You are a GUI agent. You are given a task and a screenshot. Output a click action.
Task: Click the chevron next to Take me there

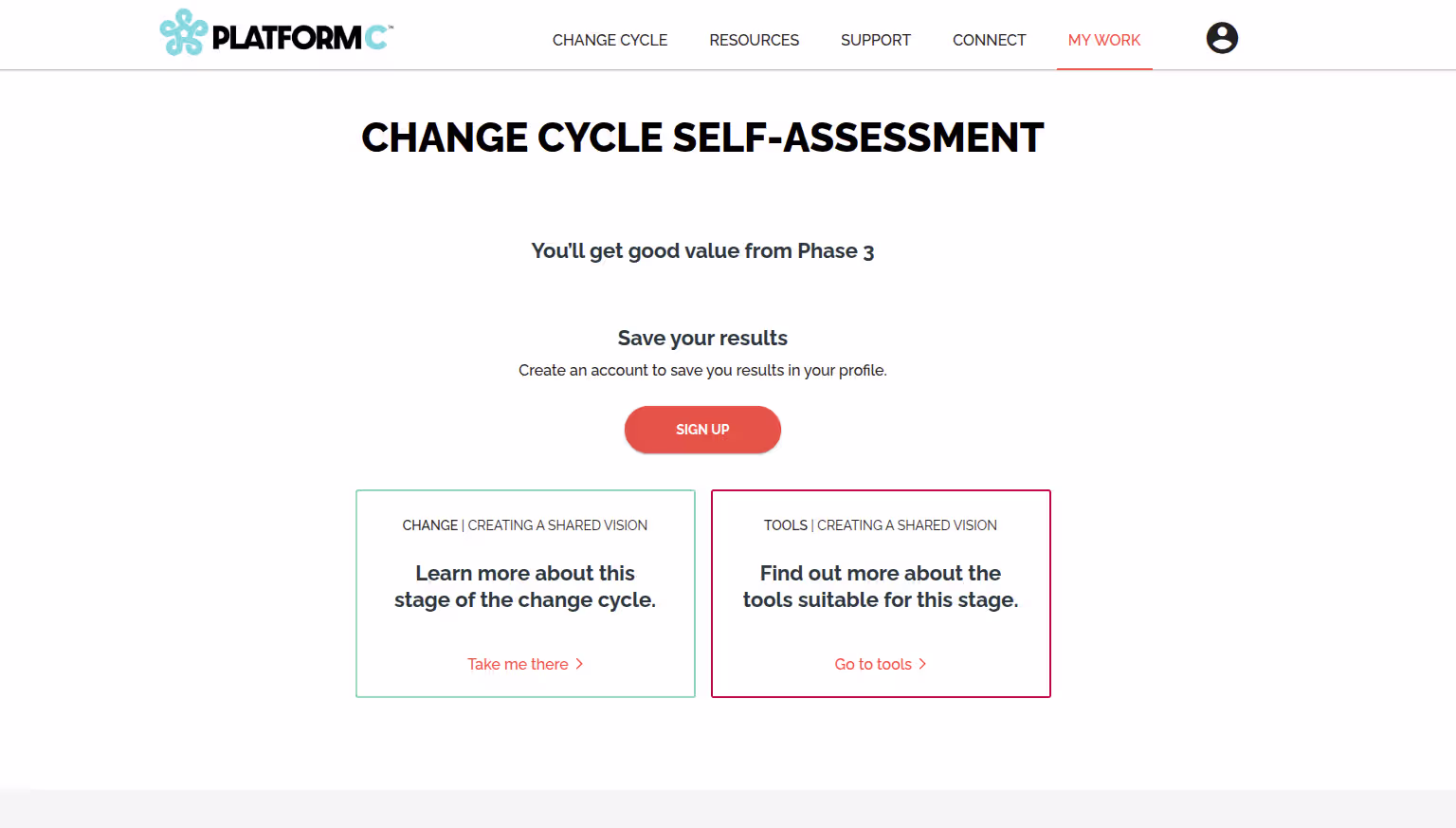(580, 664)
